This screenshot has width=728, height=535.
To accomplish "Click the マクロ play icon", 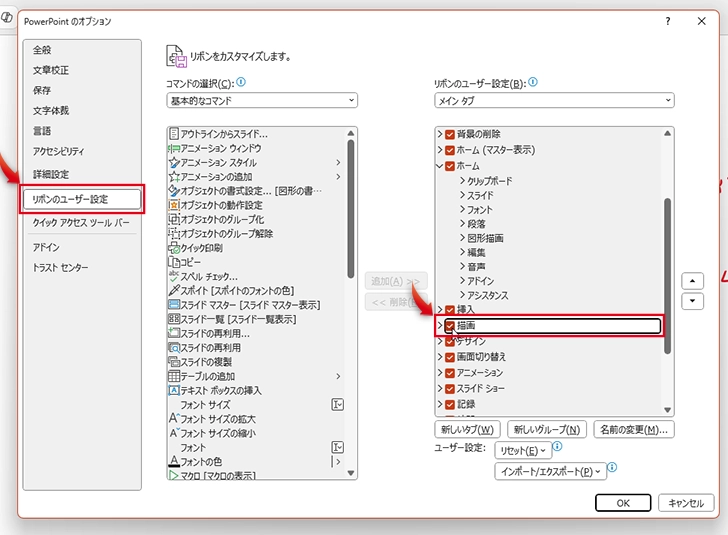I will tap(174, 476).
